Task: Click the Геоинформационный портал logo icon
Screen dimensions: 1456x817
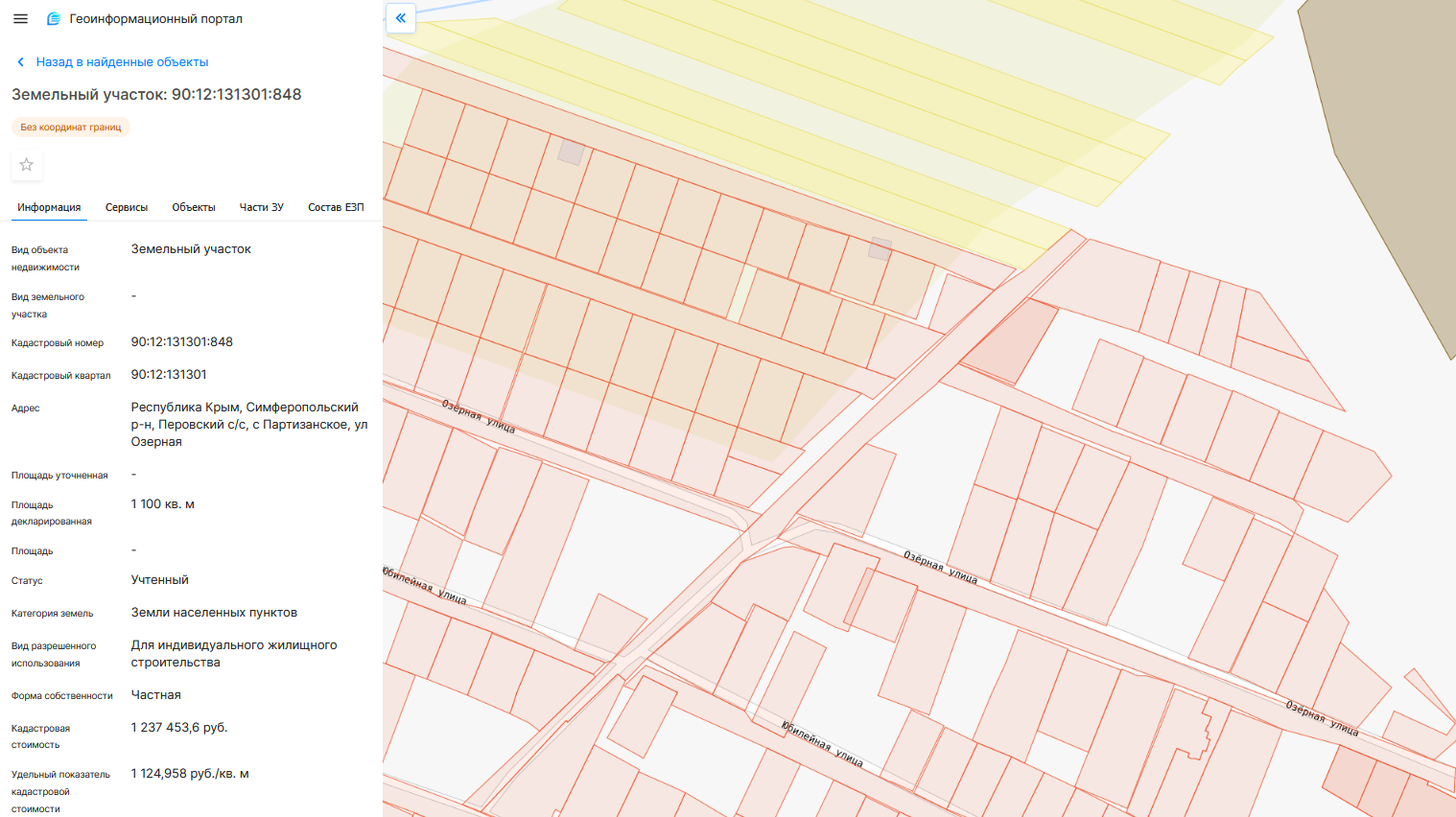Action: (54, 19)
